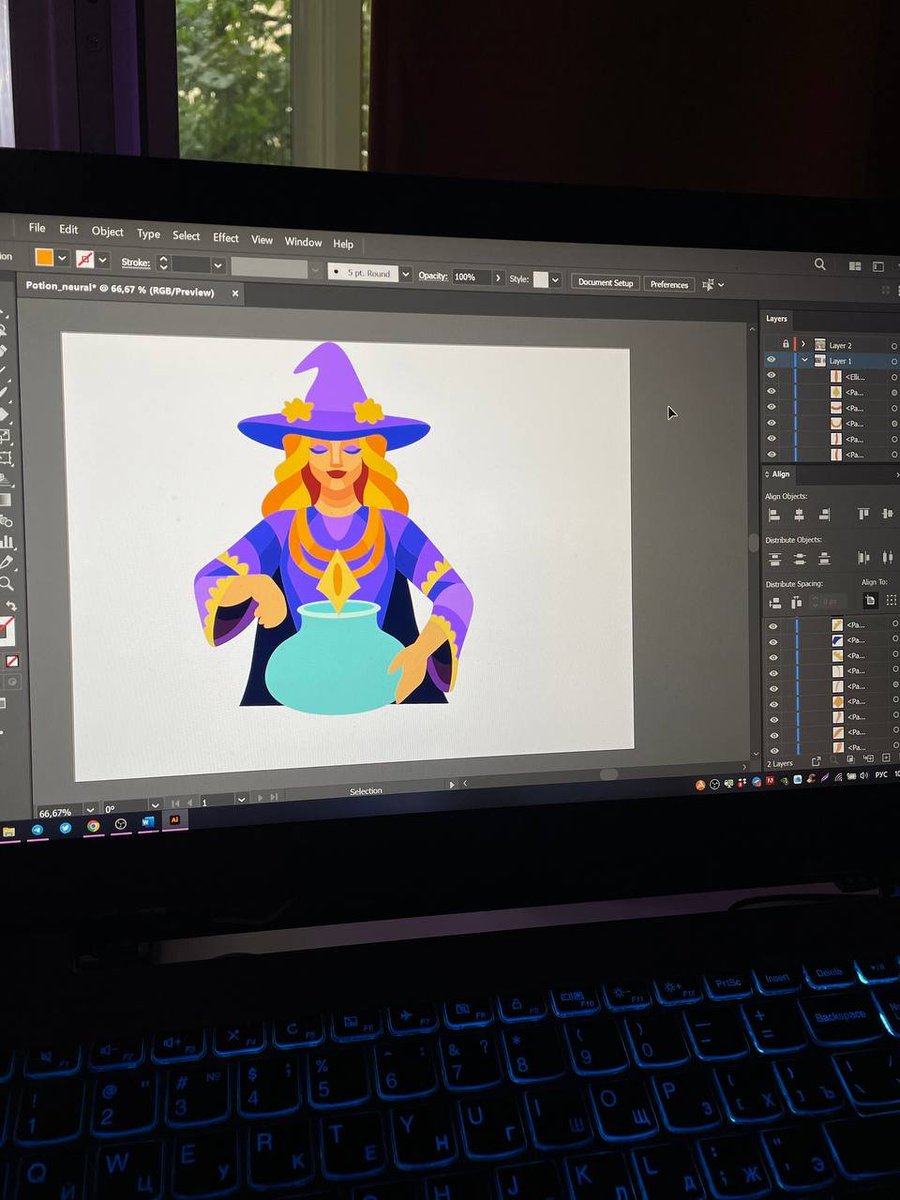Screen dimensions: 900x1200
Task: Expand Layer 2 with its arrow
Action: click(803, 344)
